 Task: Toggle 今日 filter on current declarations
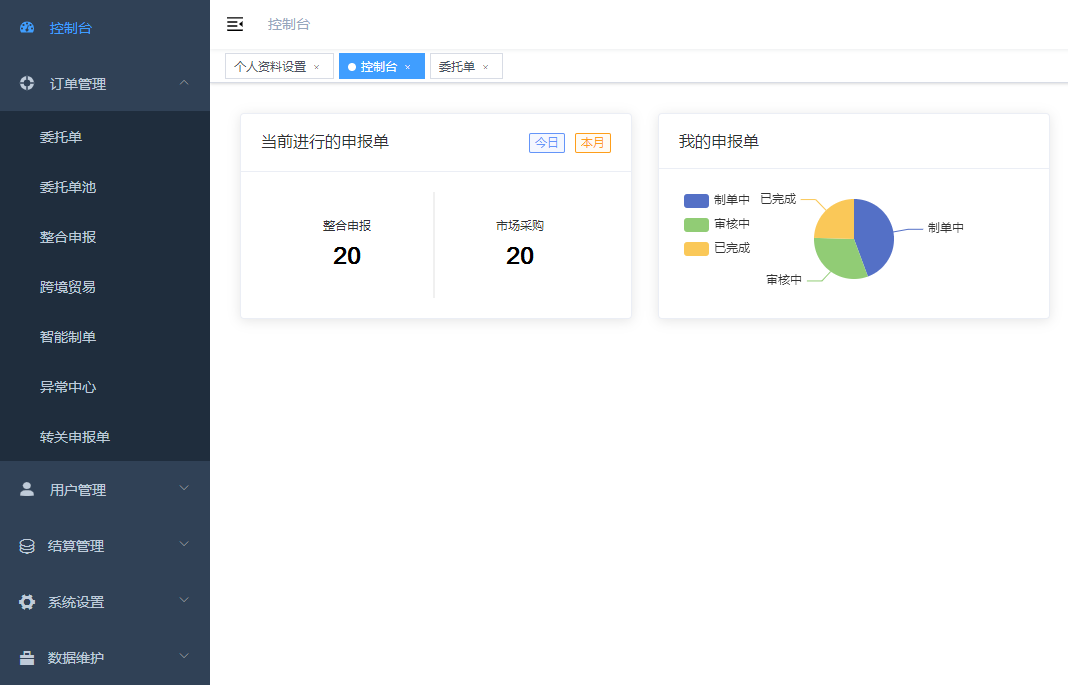pyautogui.click(x=546, y=143)
